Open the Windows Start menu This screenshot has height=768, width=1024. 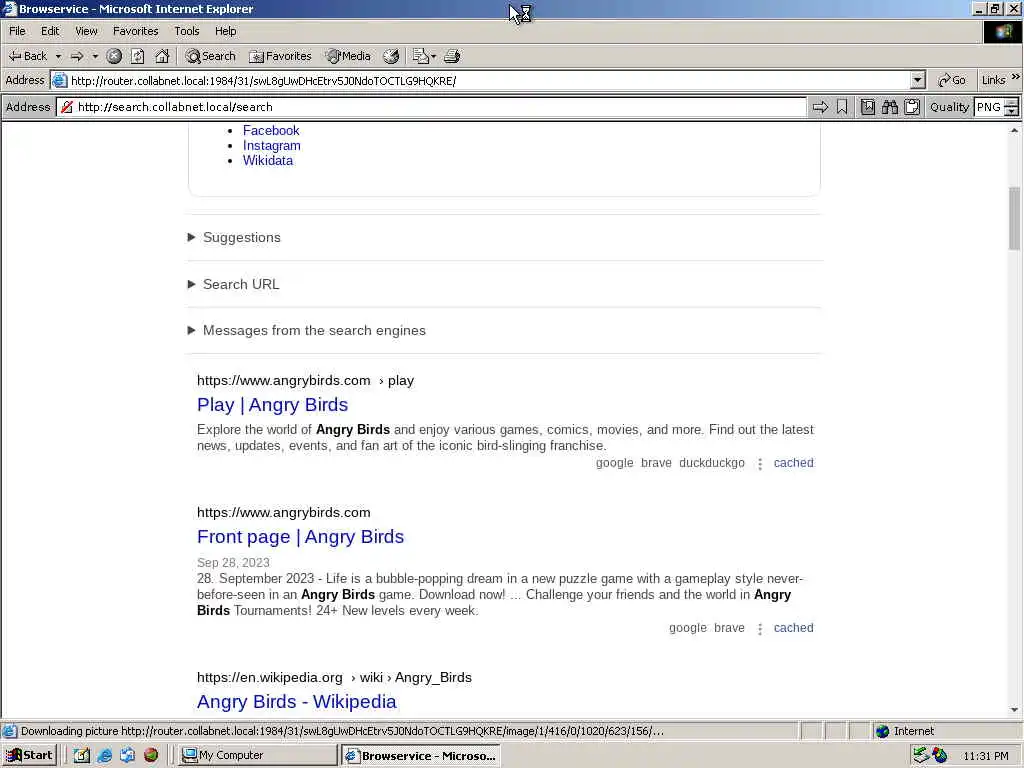coord(29,756)
